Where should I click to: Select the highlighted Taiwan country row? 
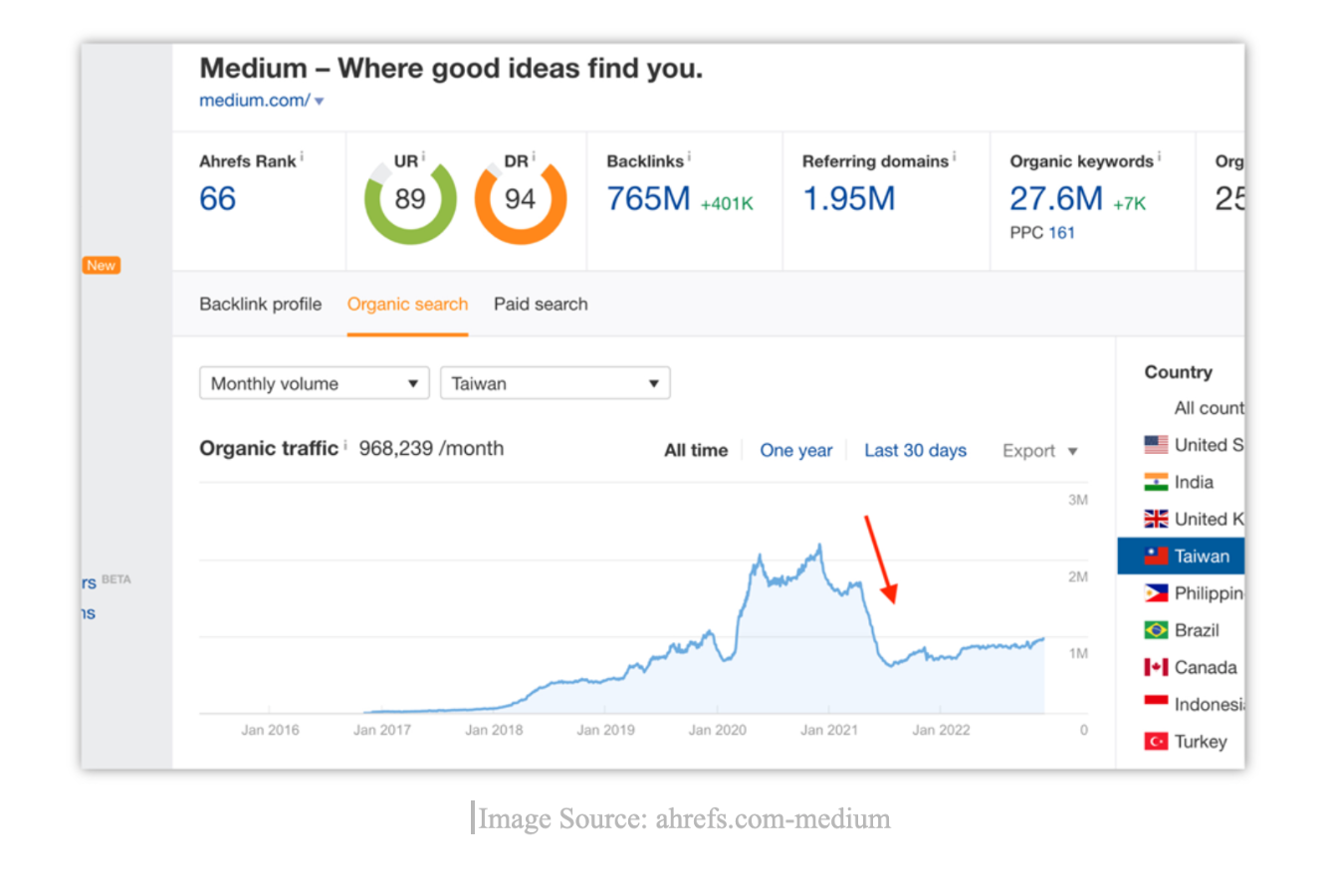coord(1181,557)
